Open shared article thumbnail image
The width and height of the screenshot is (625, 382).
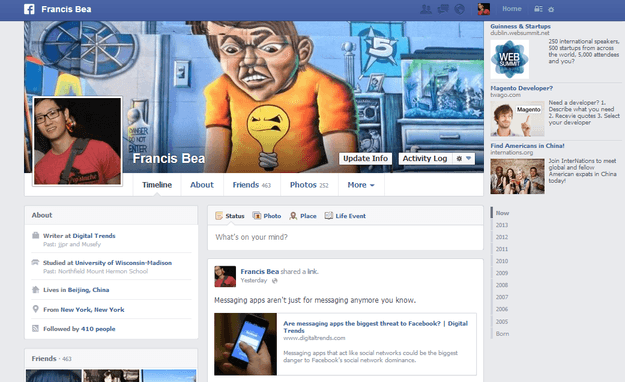pyautogui.click(x=246, y=344)
